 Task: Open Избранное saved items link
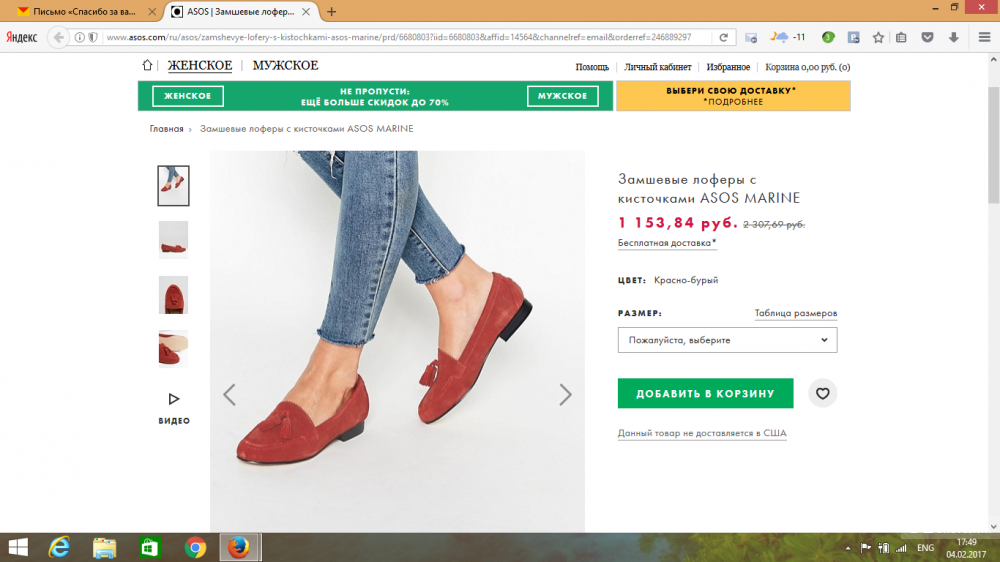point(728,67)
